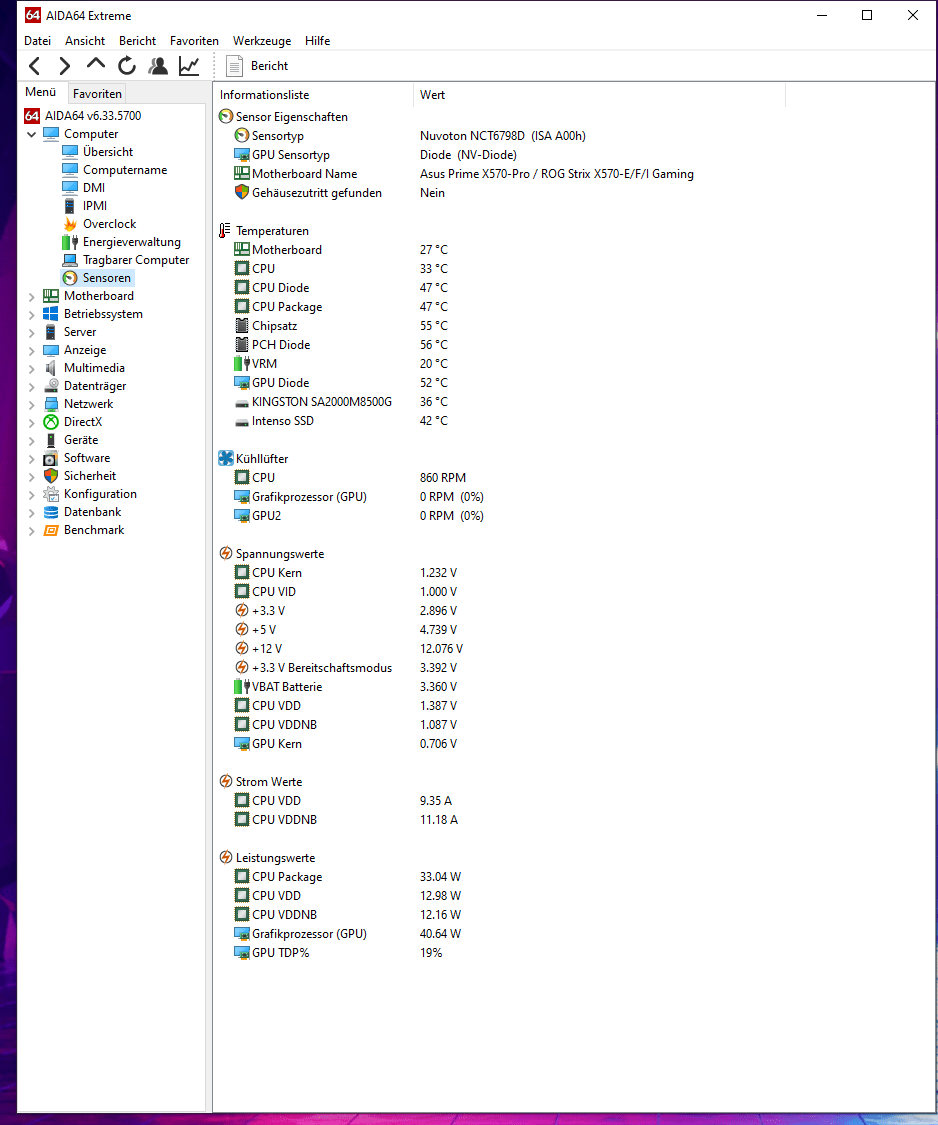Switch to the Menü tab
The width and height of the screenshot is (938, 1125).
tap(41, 93)
